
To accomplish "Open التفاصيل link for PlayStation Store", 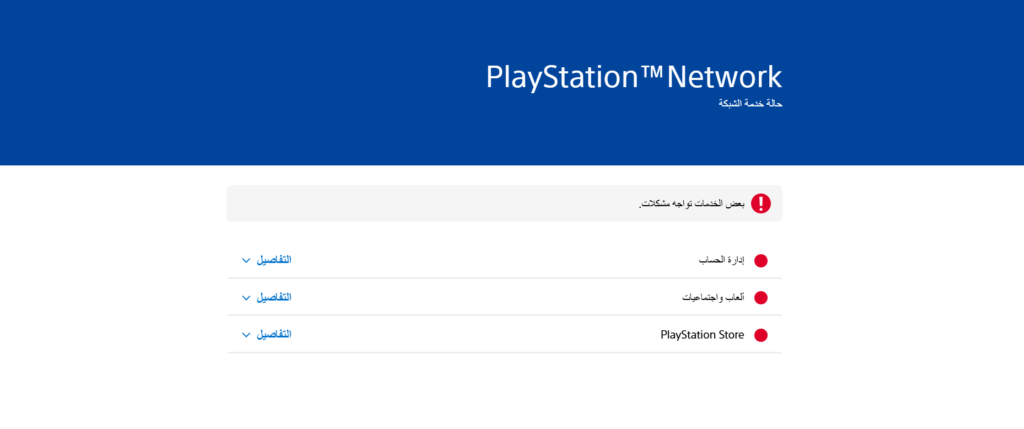I will click(275, 334).
